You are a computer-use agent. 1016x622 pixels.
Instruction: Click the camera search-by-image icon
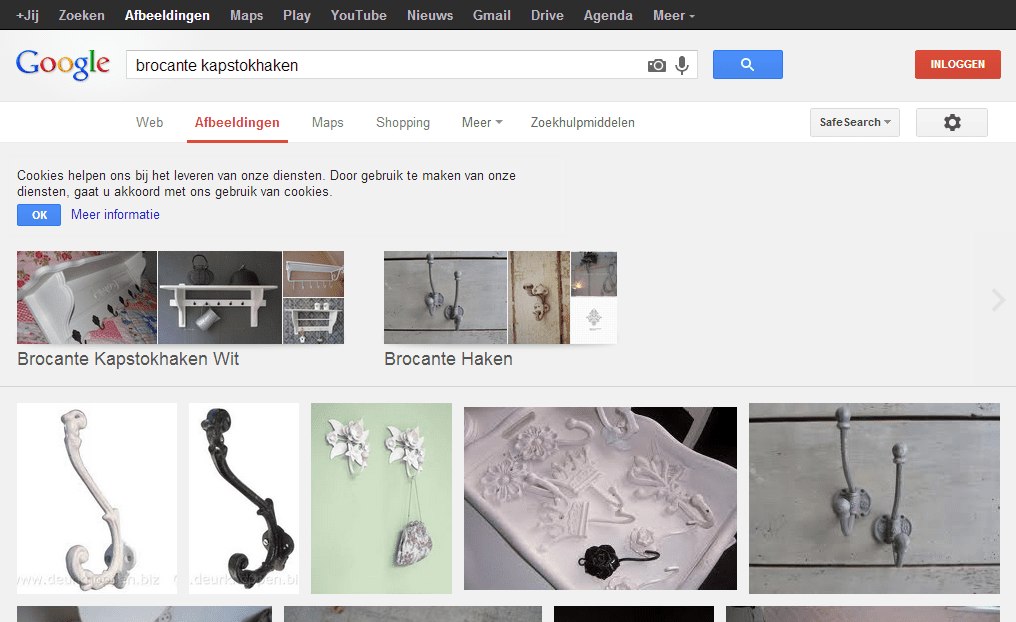tap(656, 65)
